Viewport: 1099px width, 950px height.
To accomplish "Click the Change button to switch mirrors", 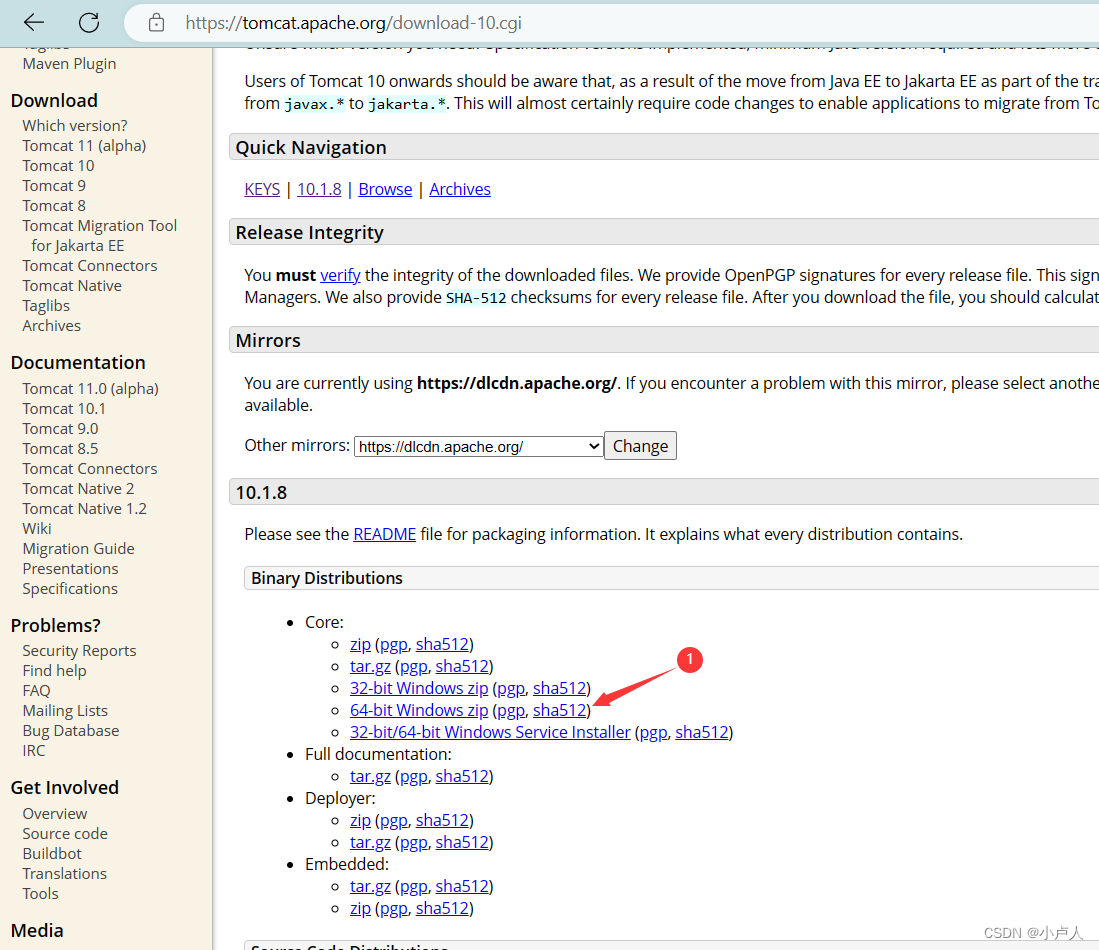I will tap(640, 445).
